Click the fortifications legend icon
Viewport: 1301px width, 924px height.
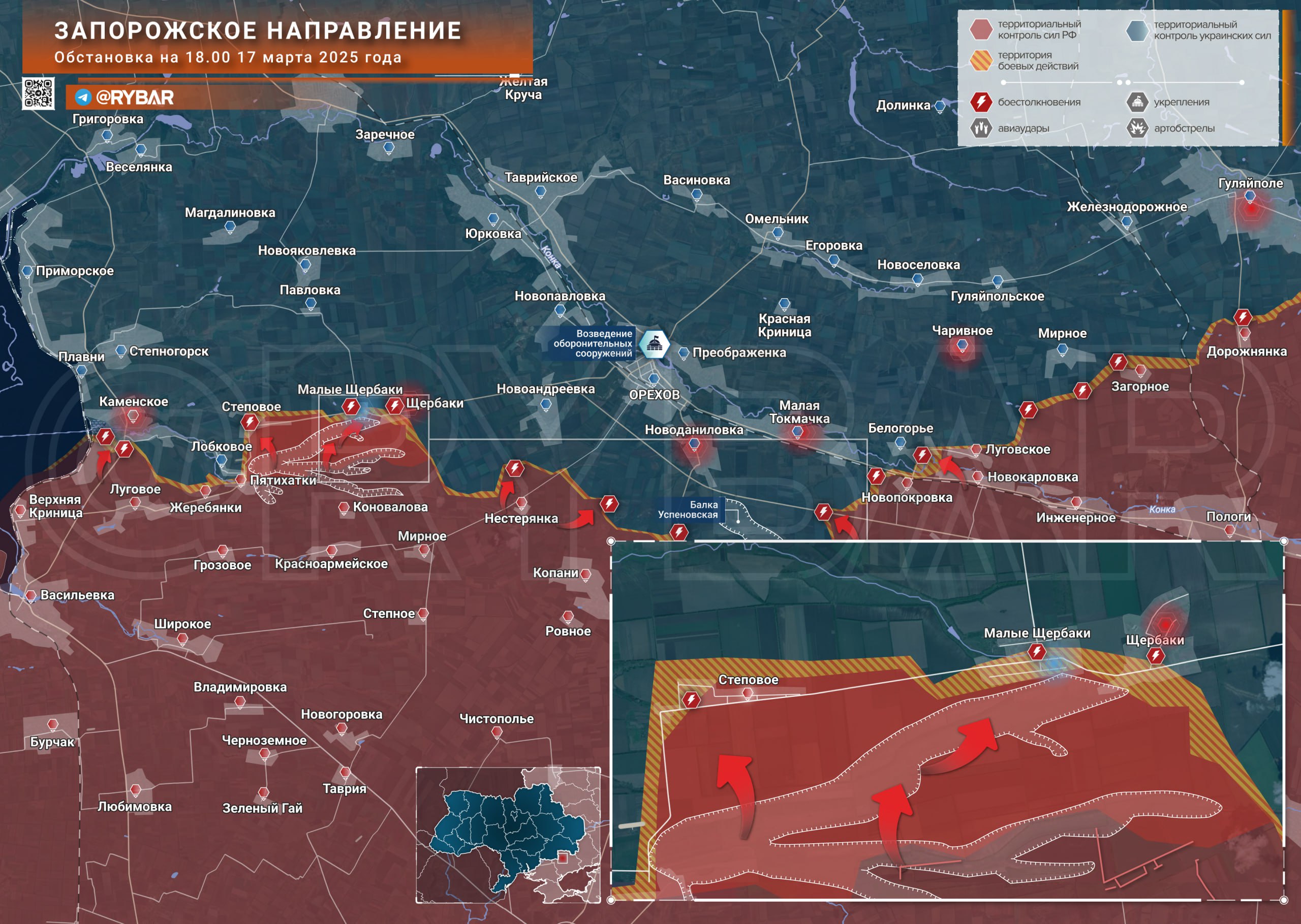(x=1137, y=102)
